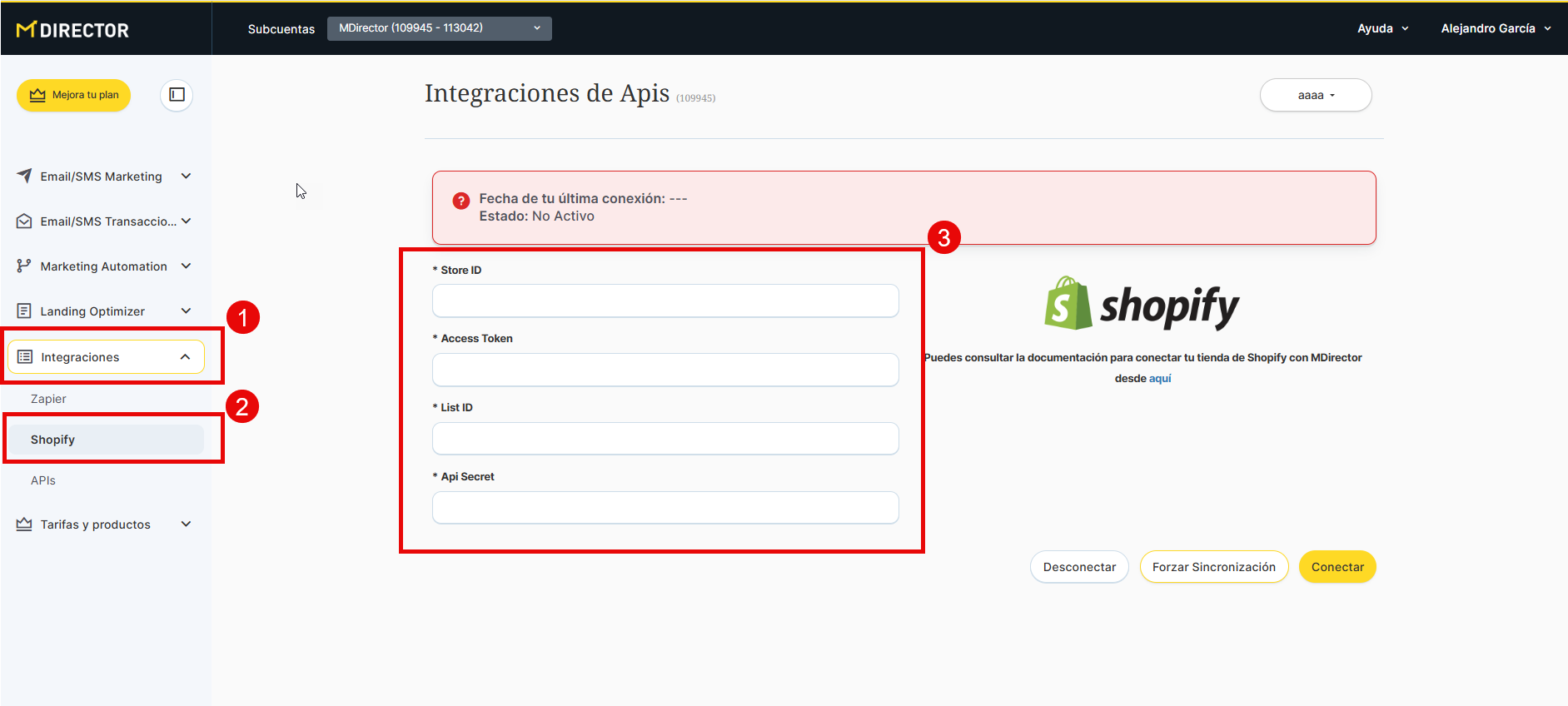Click the Forzar Sincronización button
Screen dimensions: 1568x706
1213,567
